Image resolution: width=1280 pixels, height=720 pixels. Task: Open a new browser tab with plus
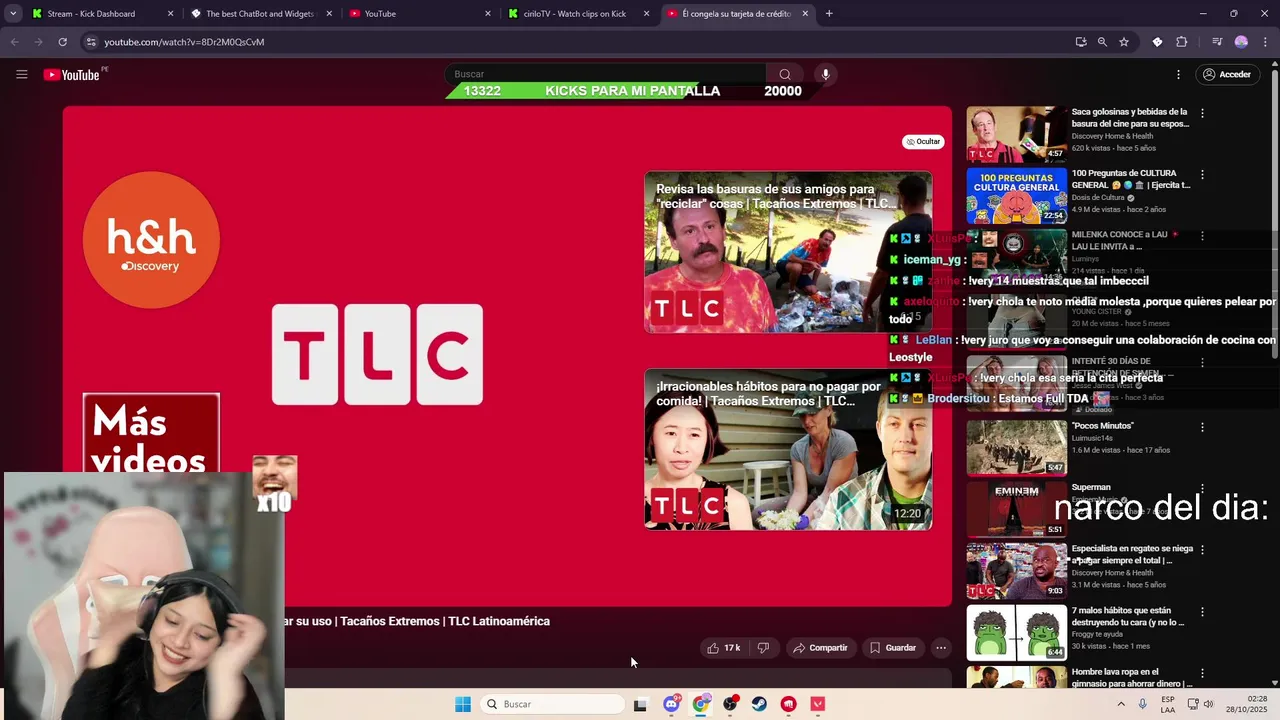click(829, 14)
